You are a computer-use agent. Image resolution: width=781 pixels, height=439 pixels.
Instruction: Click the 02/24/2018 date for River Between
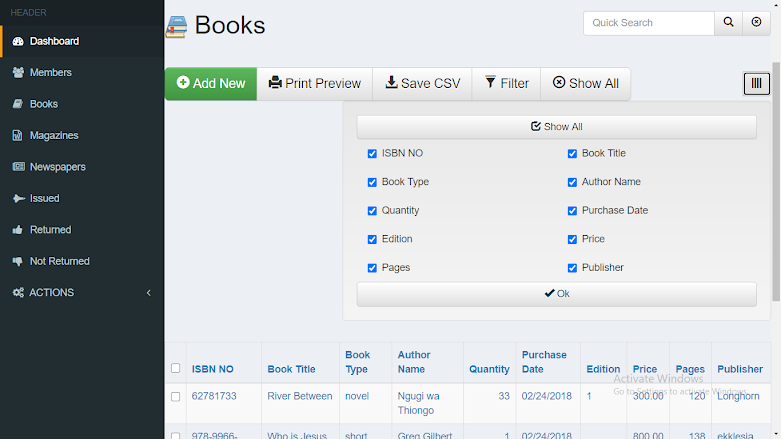tap(546, 396)
